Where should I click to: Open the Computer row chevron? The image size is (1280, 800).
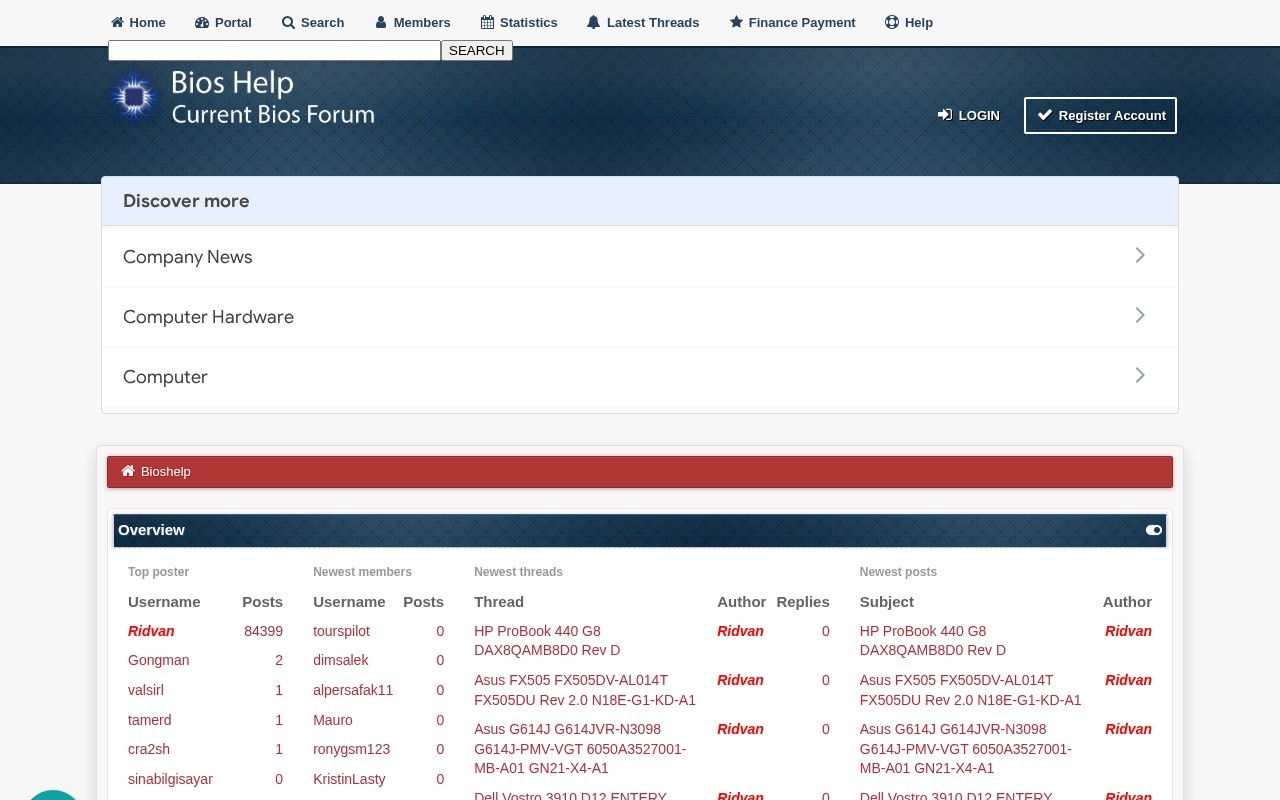1140,375
